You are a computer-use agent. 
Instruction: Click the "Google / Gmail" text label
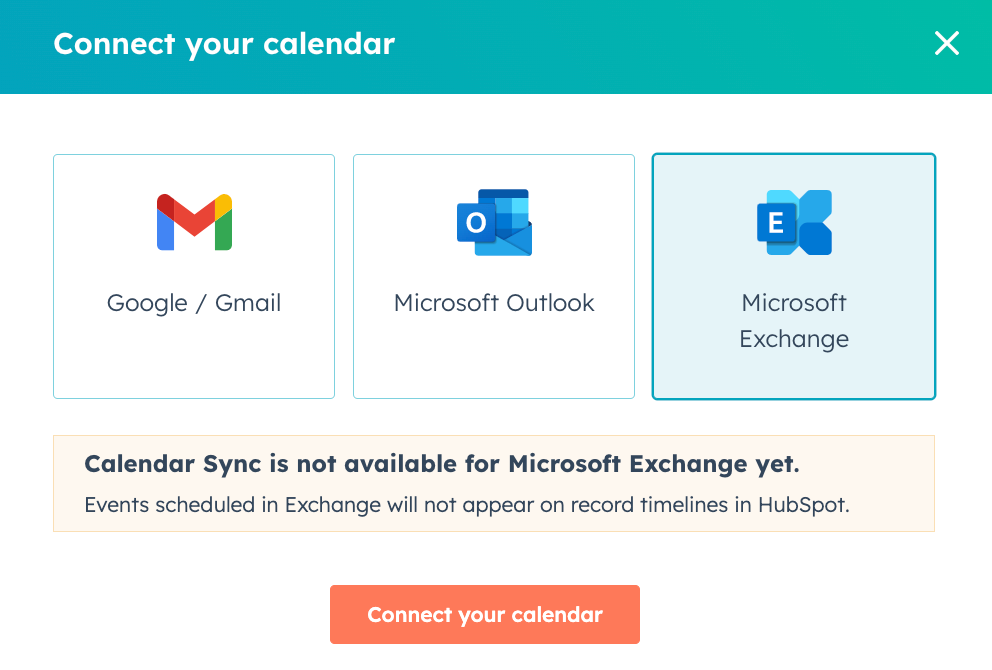[x=194, y=303]
